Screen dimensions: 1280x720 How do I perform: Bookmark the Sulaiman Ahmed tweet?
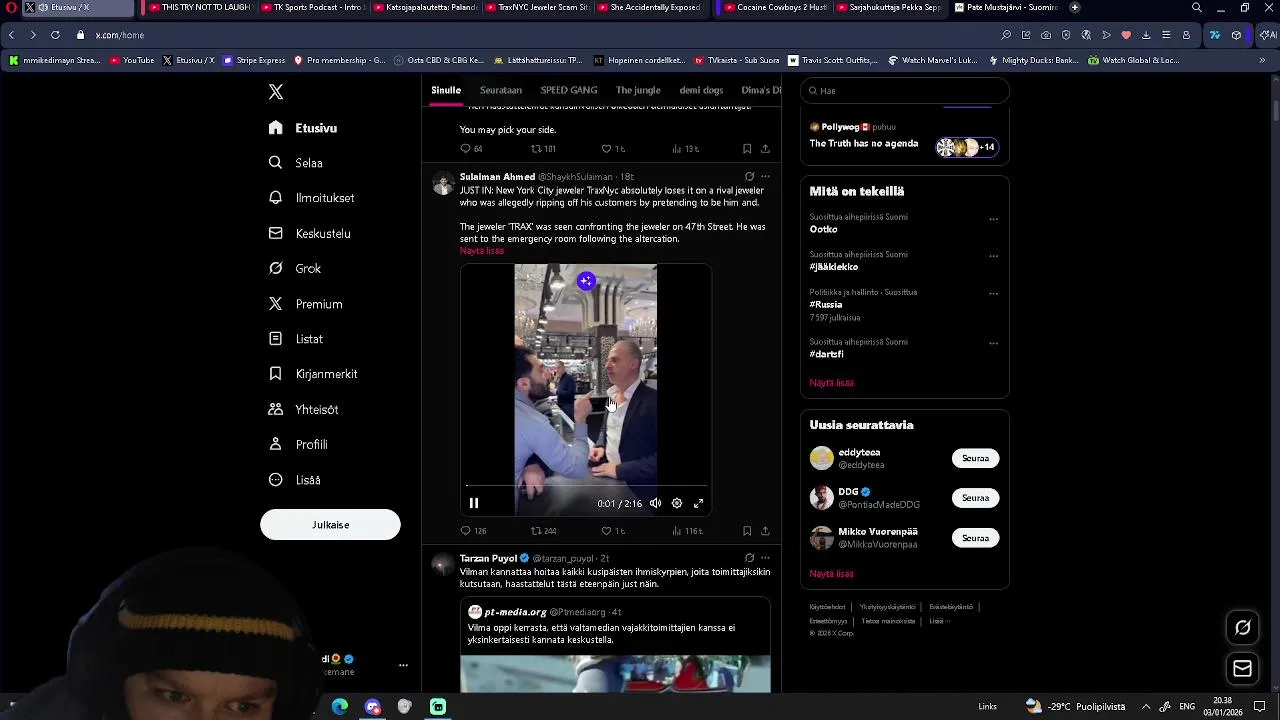tap(747, 531)
